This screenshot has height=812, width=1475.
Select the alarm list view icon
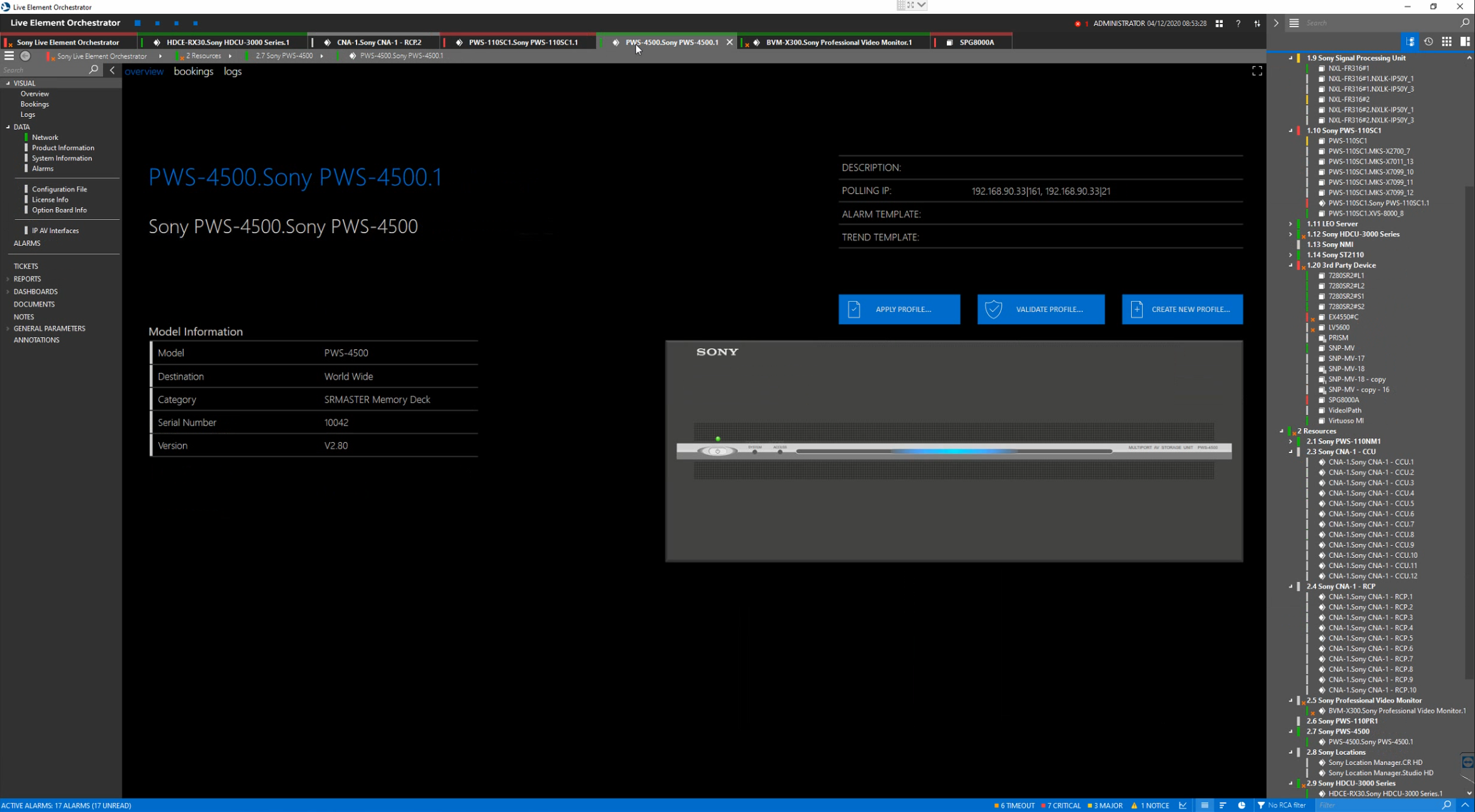pos(1204,805)
